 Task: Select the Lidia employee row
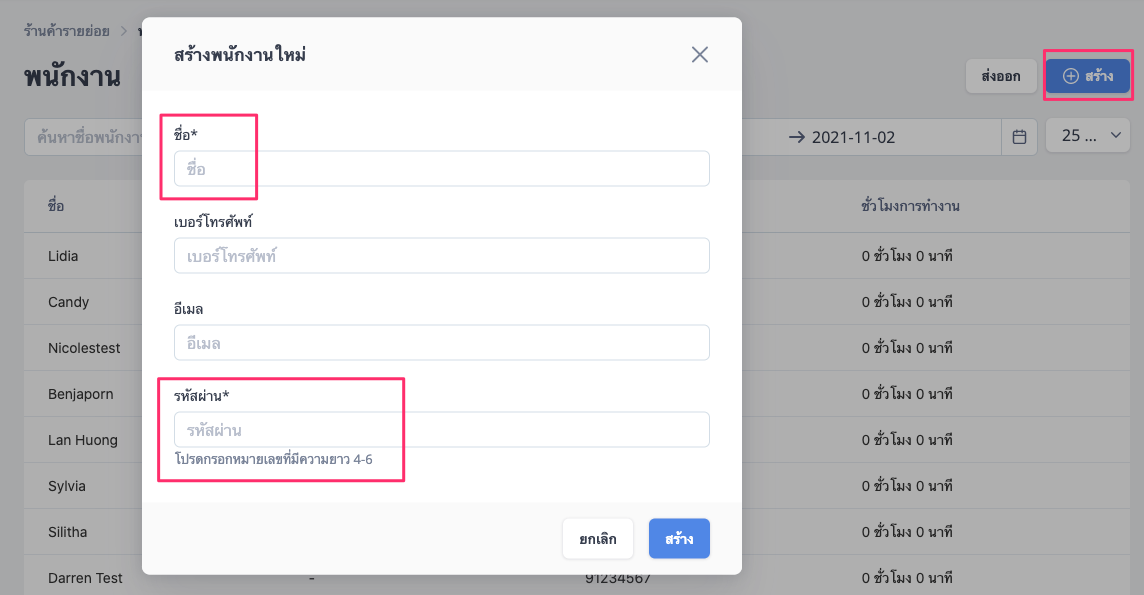[584, 256]
